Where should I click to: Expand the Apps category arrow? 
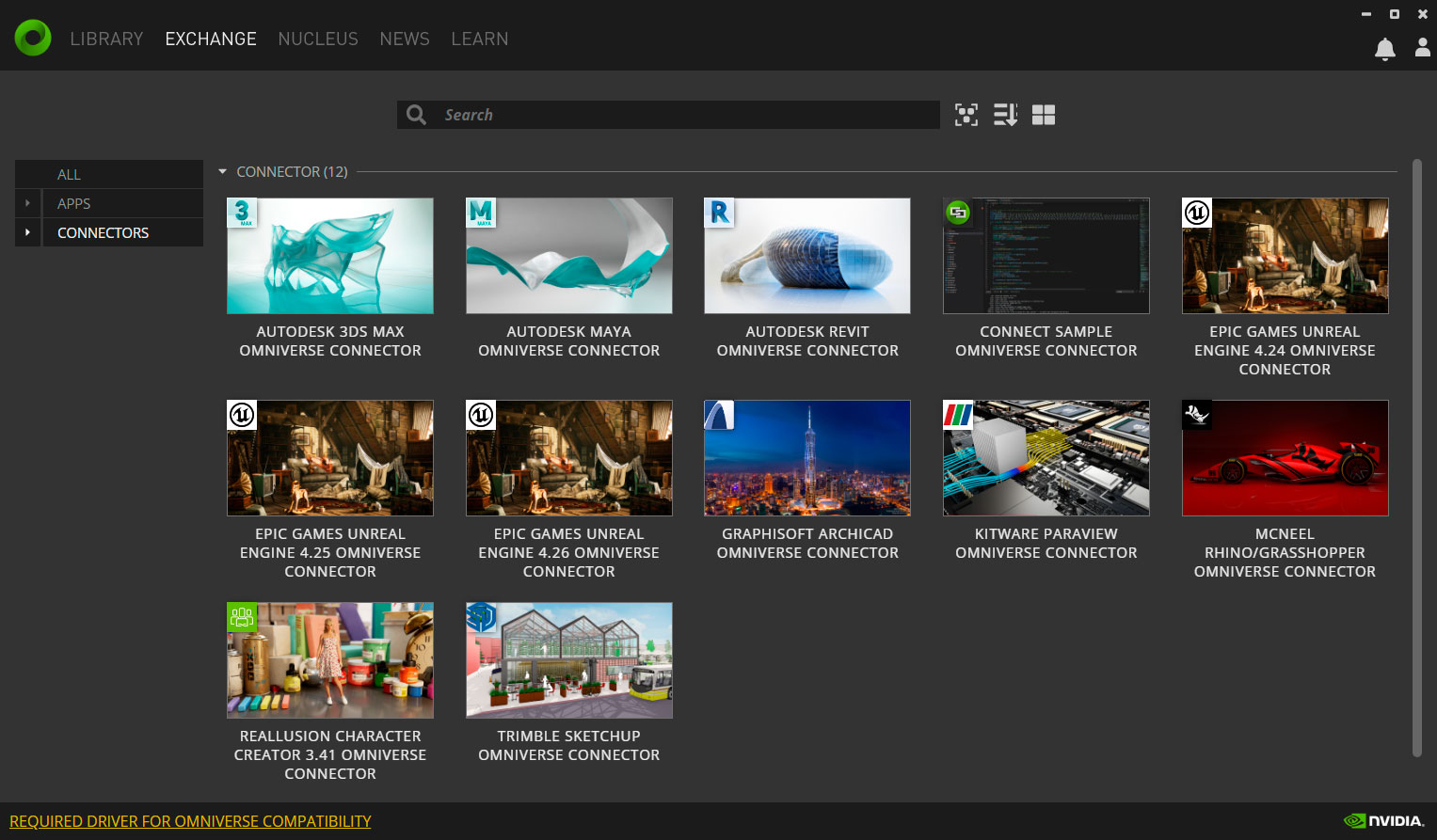tap(28, 203)
